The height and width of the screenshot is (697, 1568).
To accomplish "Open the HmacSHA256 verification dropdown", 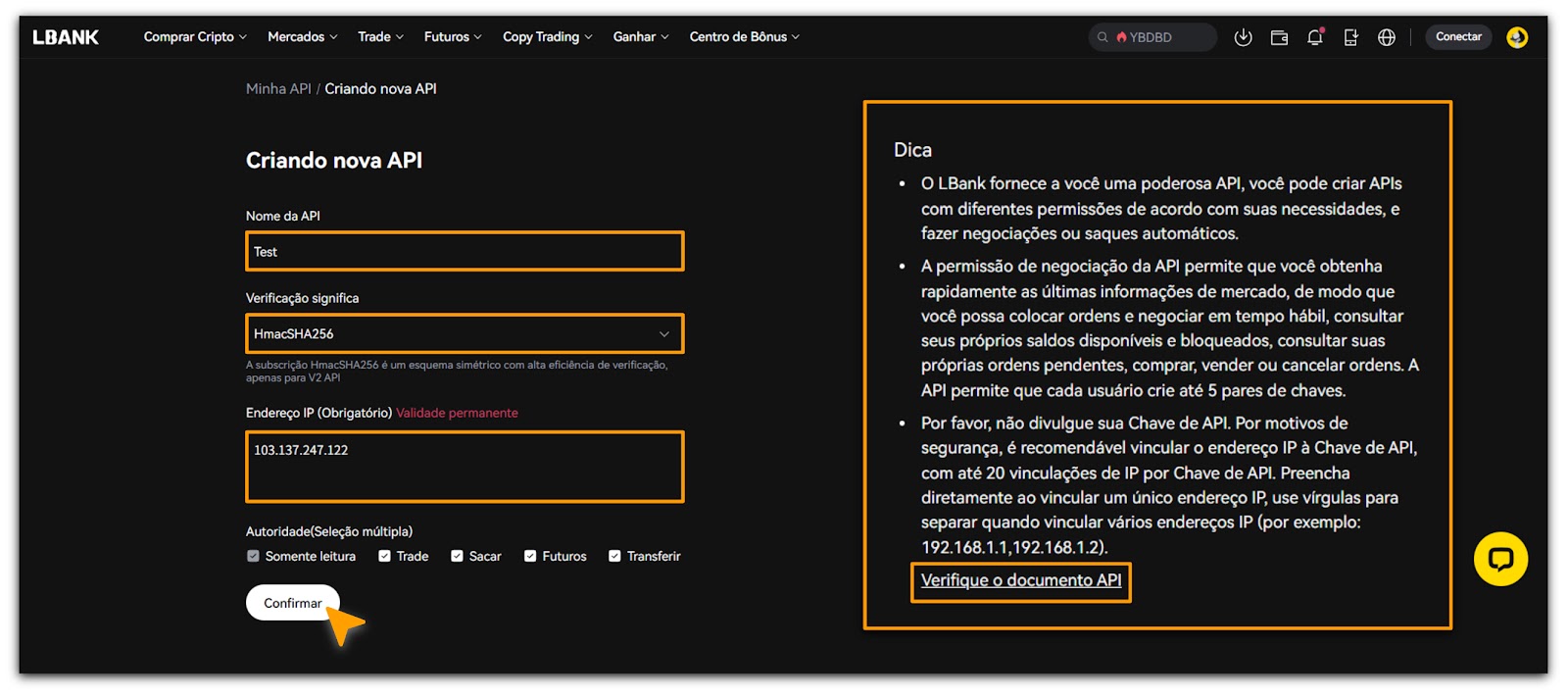I will [465, 334].
